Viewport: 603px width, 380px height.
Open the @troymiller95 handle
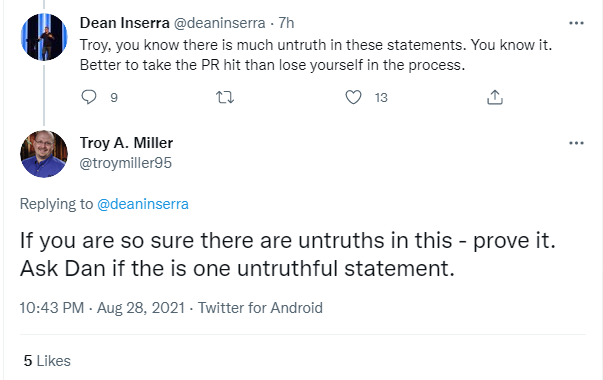pyautogui.click(x=125, y=163)
